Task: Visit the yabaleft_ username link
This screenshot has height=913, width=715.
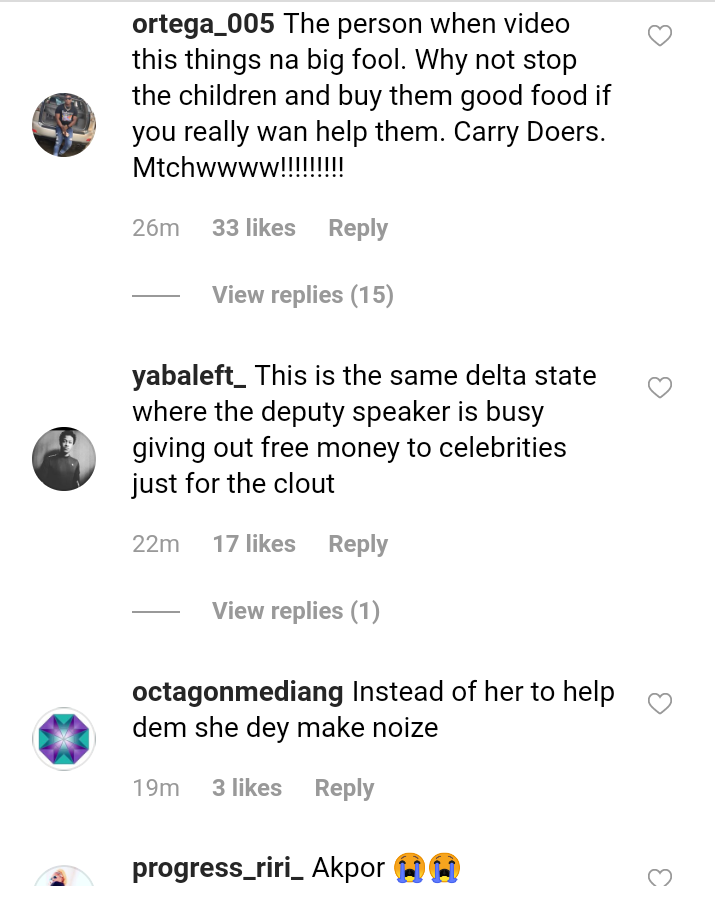Action: tap(189, 376)
